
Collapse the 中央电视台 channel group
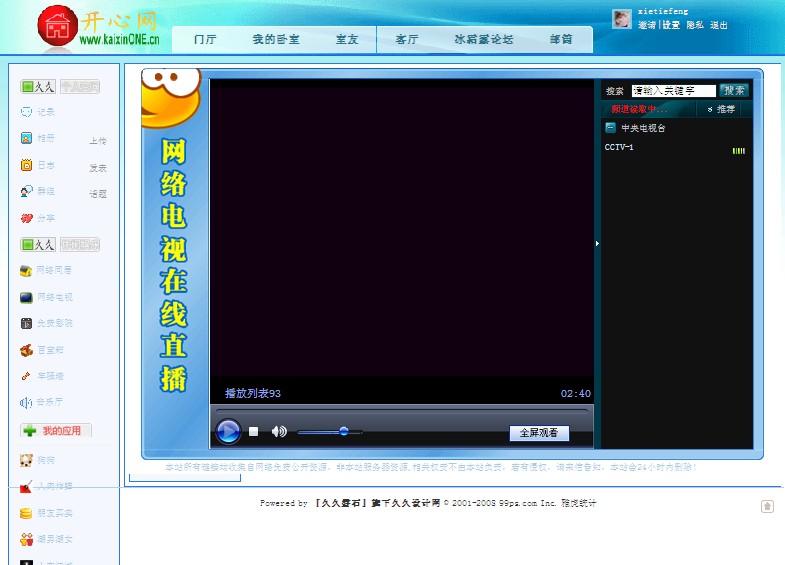pyautogui.click(x=610, y=128)
